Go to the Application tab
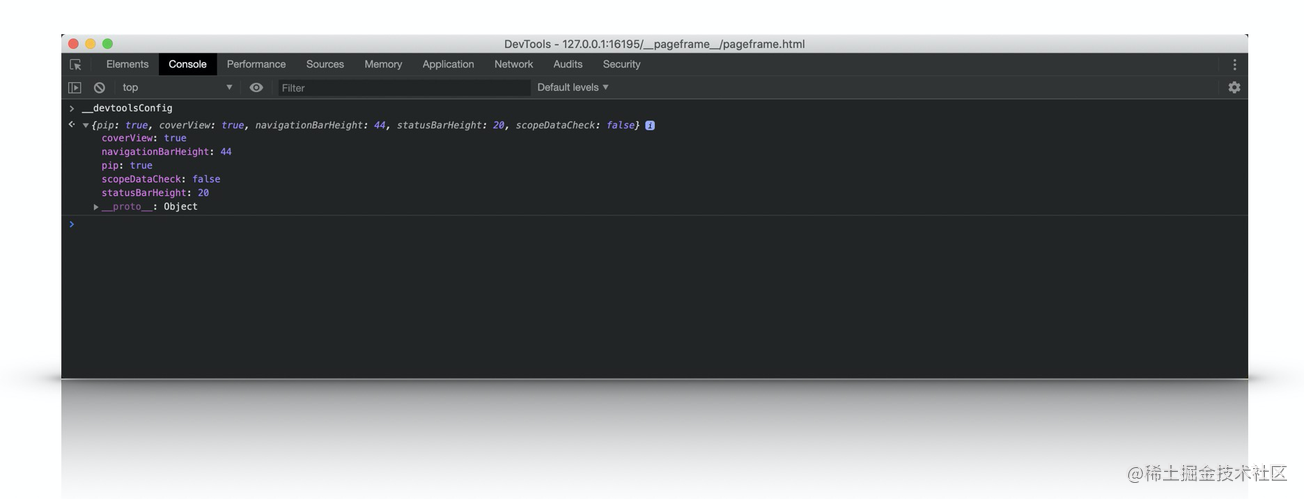Image resolution: width=1304 pixels, height=499 pixels. click(448, 64)
